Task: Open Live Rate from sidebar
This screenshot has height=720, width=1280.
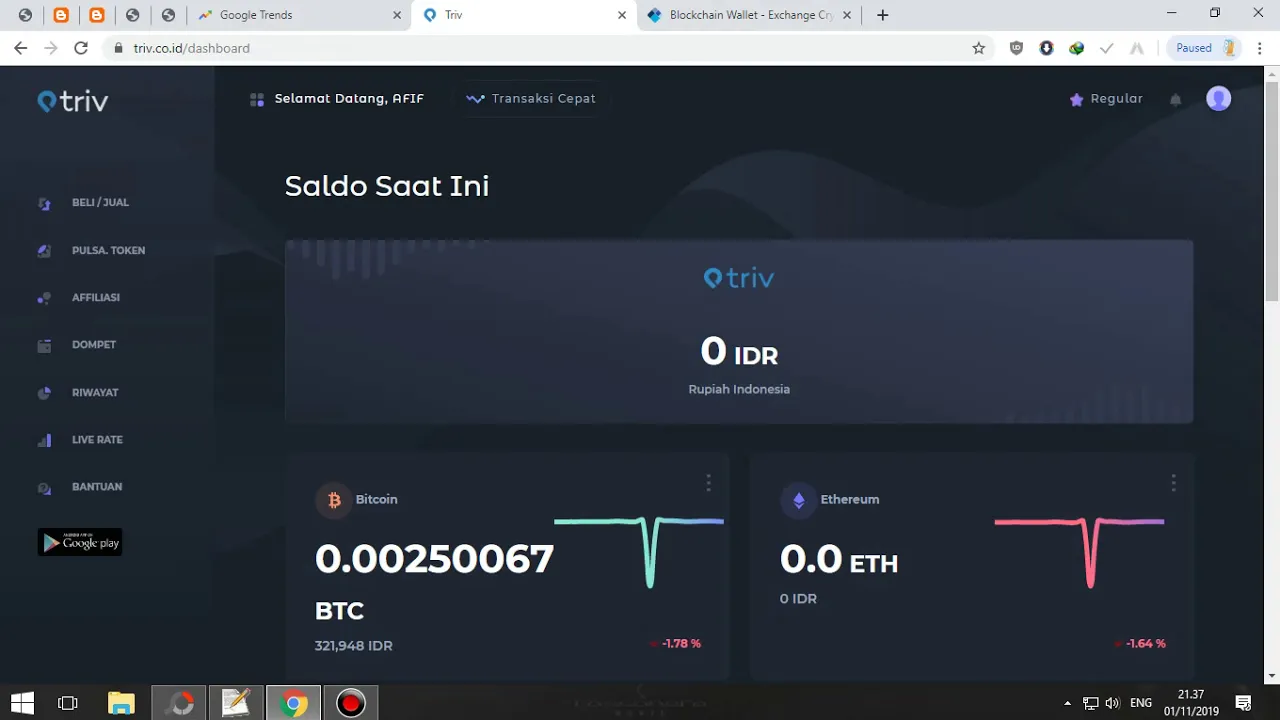Action: [97, 439]
